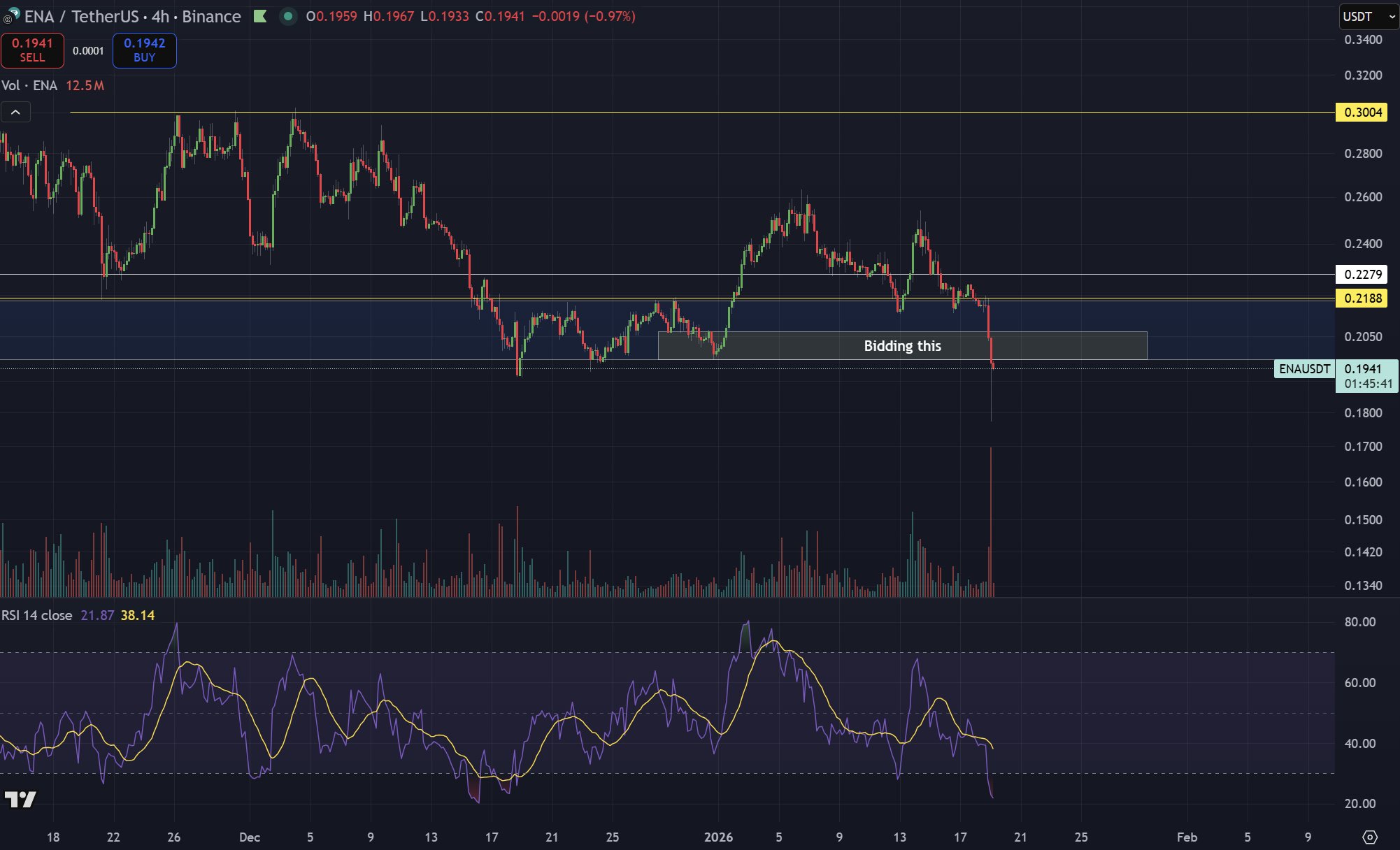Click the 0.0001 spread value
Viewport: 1400px width, 850px height.
coord(88,50)
